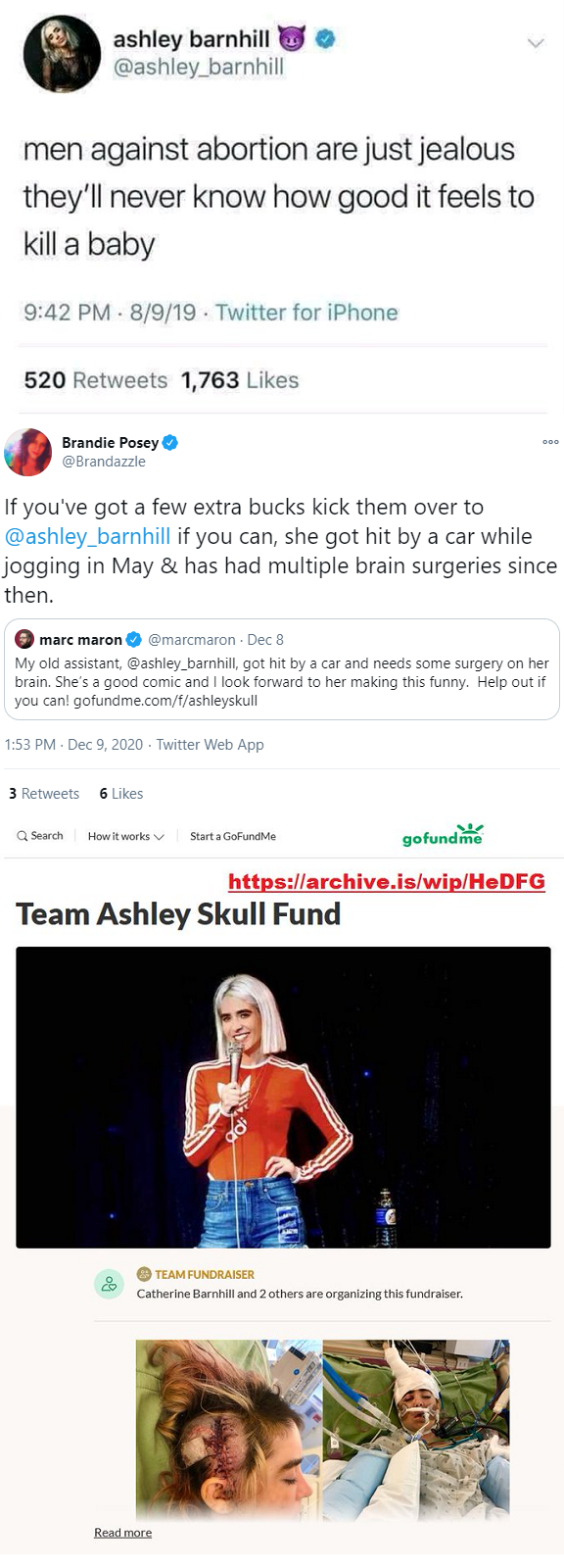
Task: View the 3 Retweets on Brandie's tweet
Action: [44, 794]
